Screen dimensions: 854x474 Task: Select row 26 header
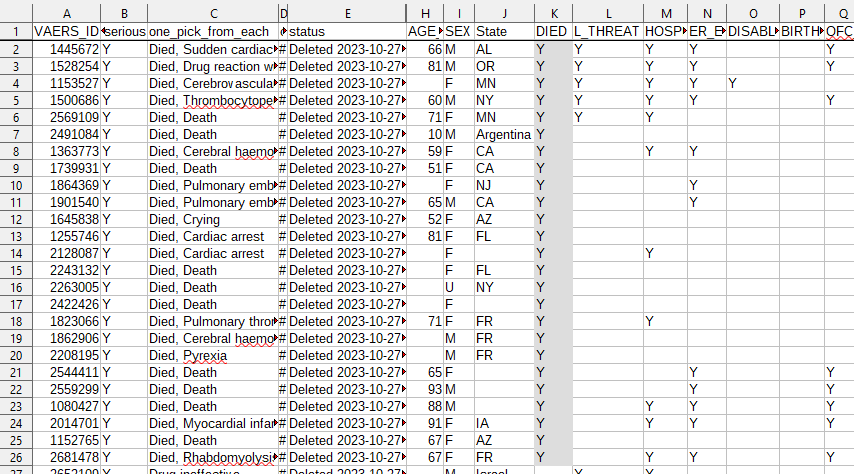16,458
